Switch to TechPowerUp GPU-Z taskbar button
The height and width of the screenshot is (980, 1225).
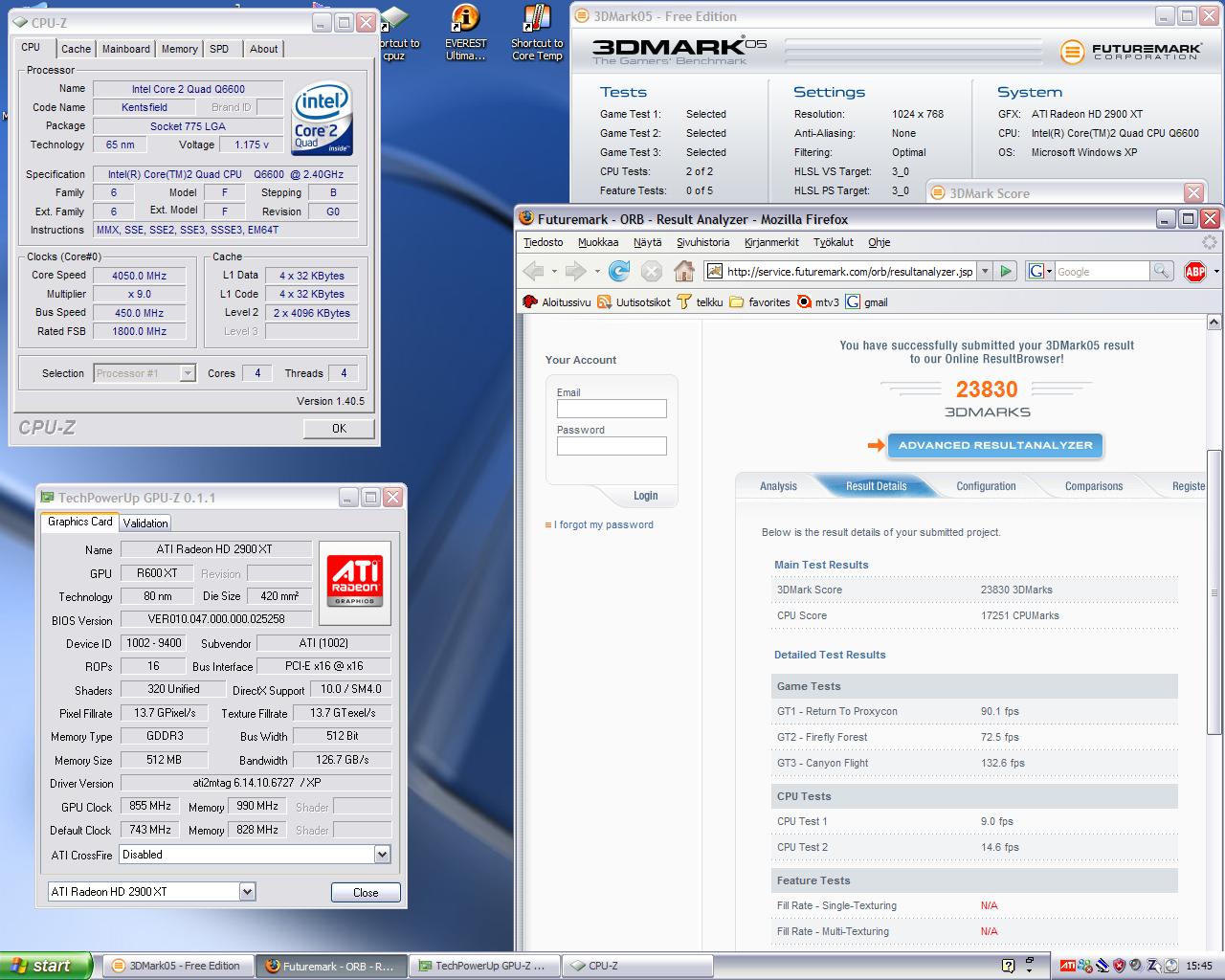(x=483, y=966)
